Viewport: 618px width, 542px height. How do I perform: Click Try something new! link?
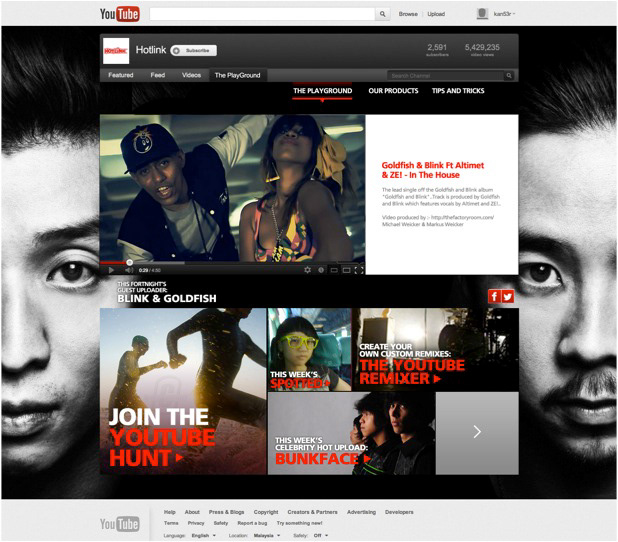pyautogui.click(x=300, y=523)
